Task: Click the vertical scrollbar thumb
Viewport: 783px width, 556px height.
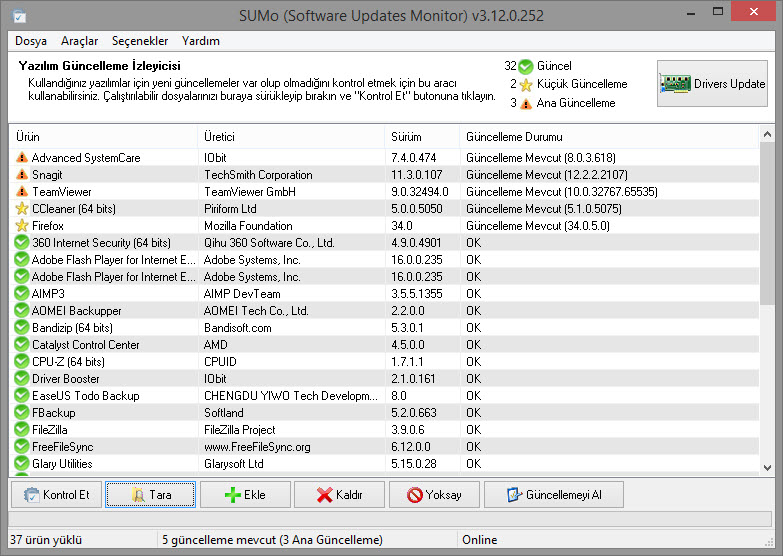Action: click(x=767, y=222)
